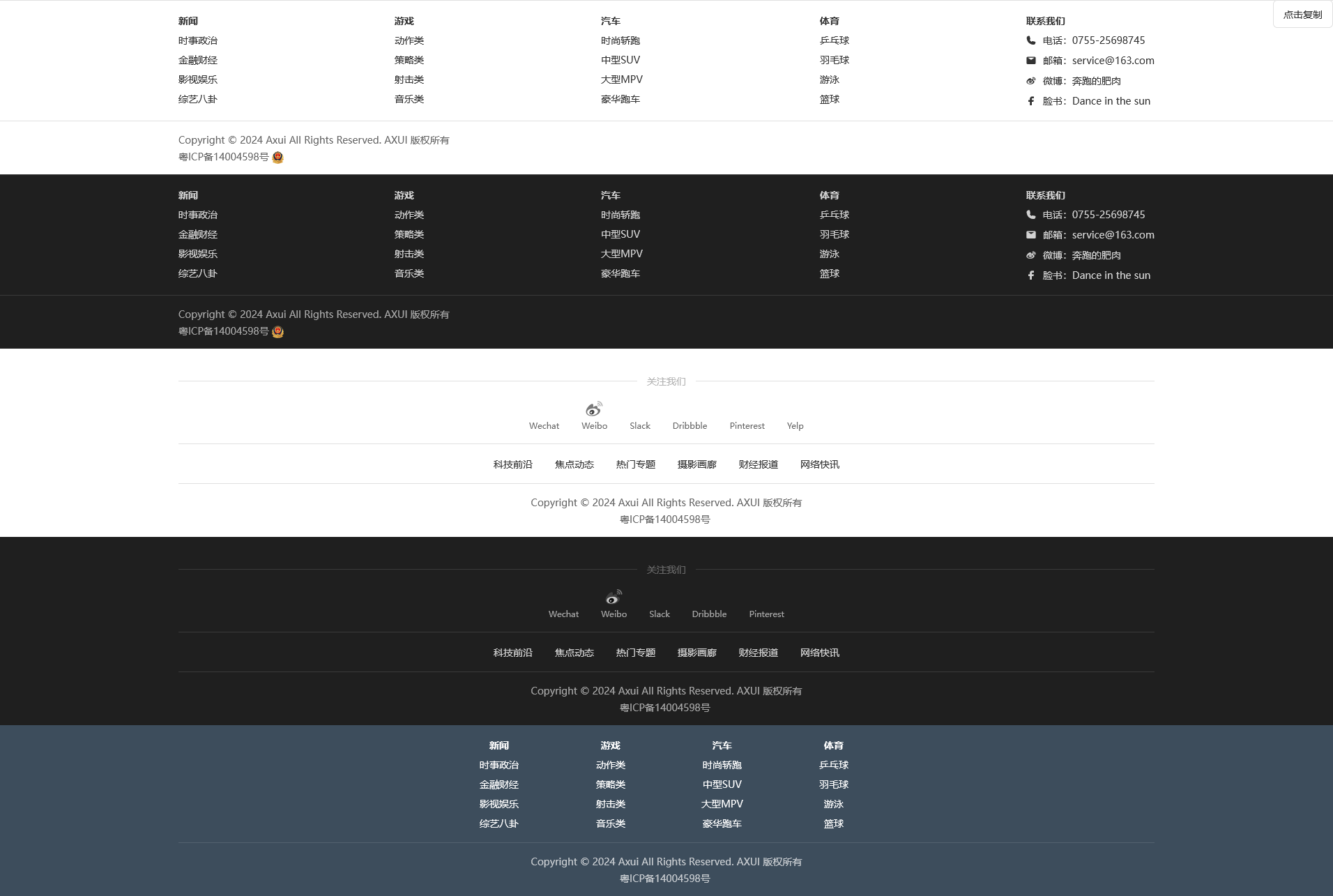Click the email envelope icon beside service@163.com
Image resolution: width=1333 pixels, height=896 pixels.
1031,61
